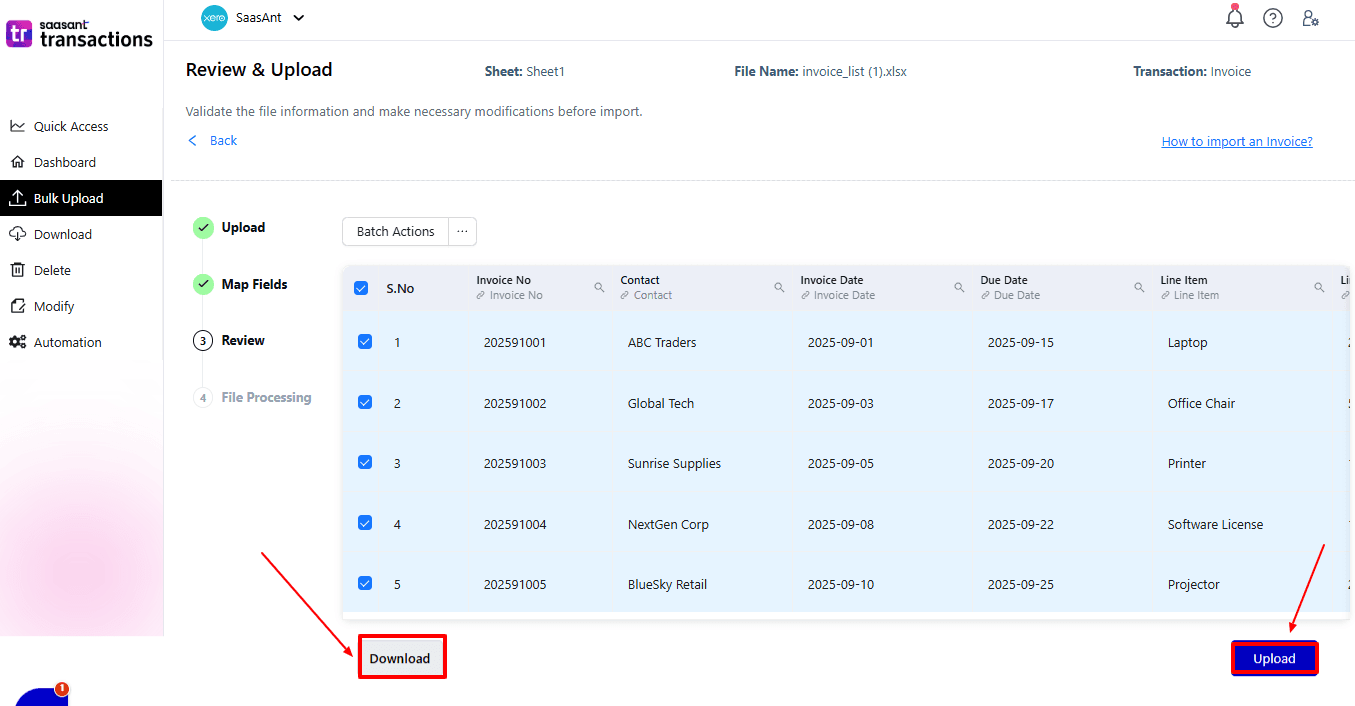Click the help question mark icon
The height and width of the screenshot is (706, 1355).
(x=1272, y=18)
